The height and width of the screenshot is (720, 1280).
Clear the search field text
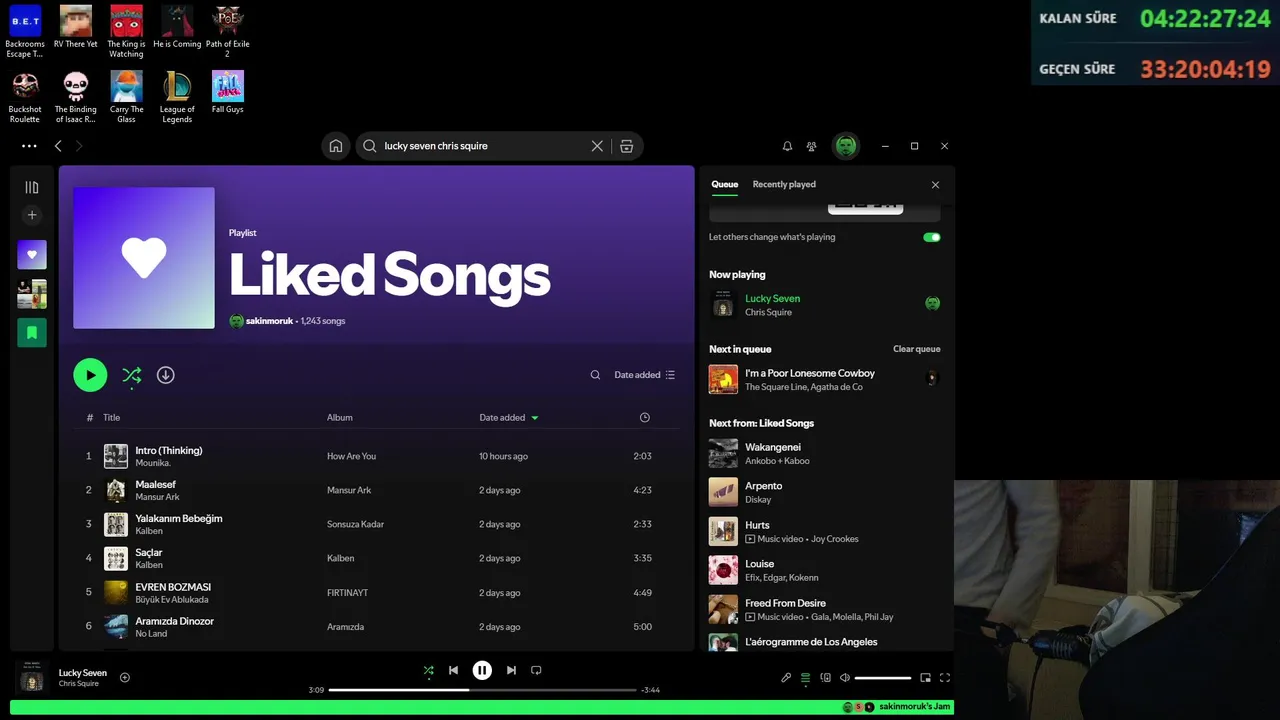click(597, 146)
